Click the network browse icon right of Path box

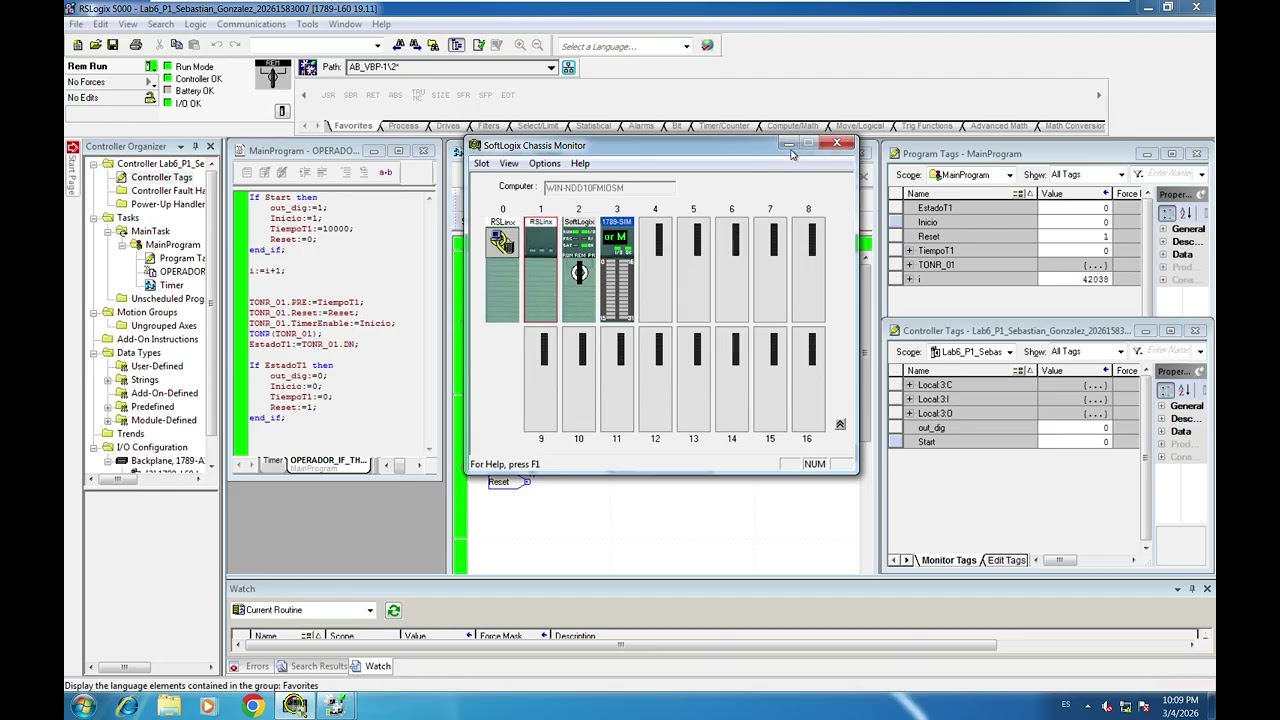(568, 67)
